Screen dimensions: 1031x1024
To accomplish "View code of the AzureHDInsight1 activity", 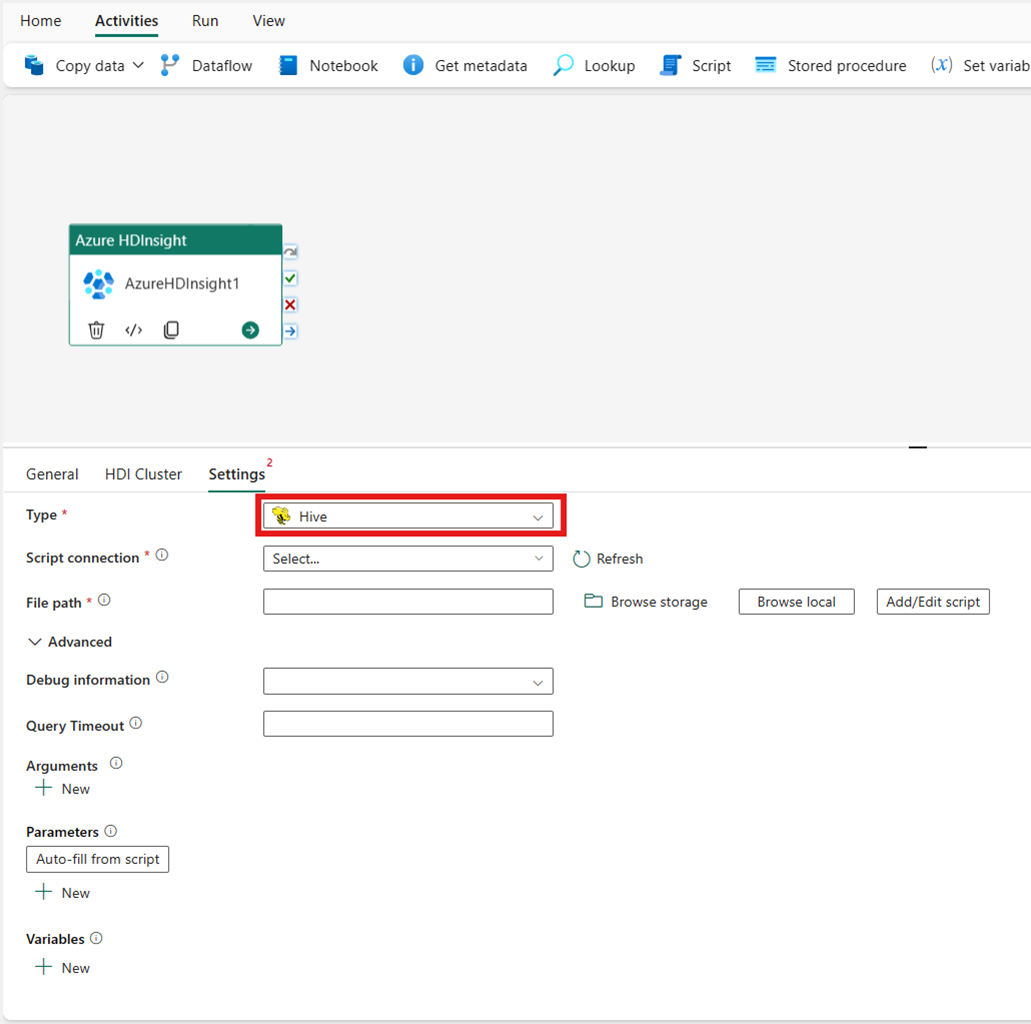I will click(x=133, y=329).
